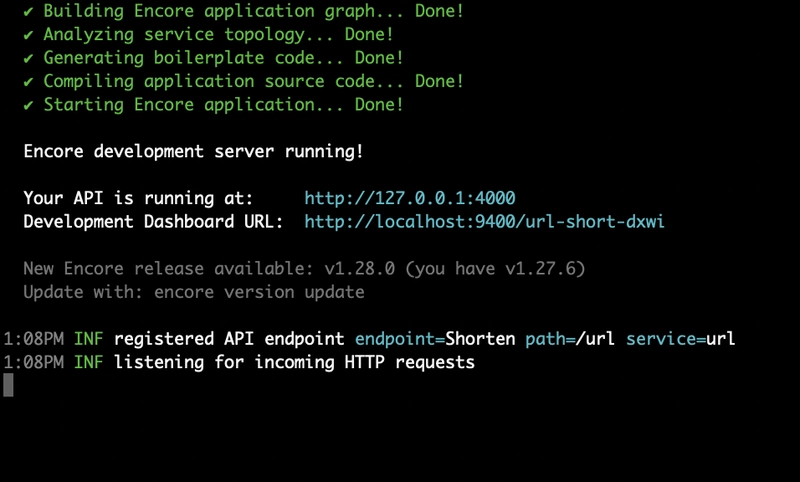Click 'listening for incoming HTTP requests' message
The image size is (800, 482).
pyautogui.click(x=294, y=362)
